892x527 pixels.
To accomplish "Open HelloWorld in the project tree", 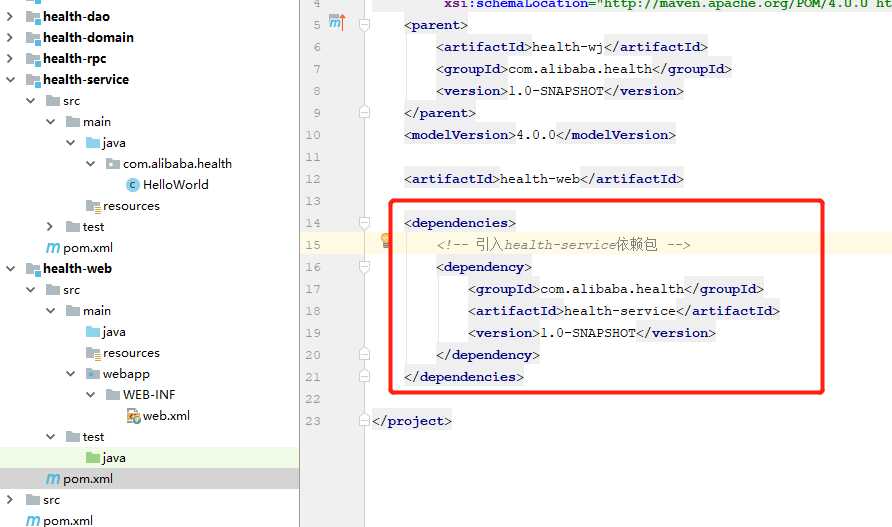I will click(x=176, y=185).
